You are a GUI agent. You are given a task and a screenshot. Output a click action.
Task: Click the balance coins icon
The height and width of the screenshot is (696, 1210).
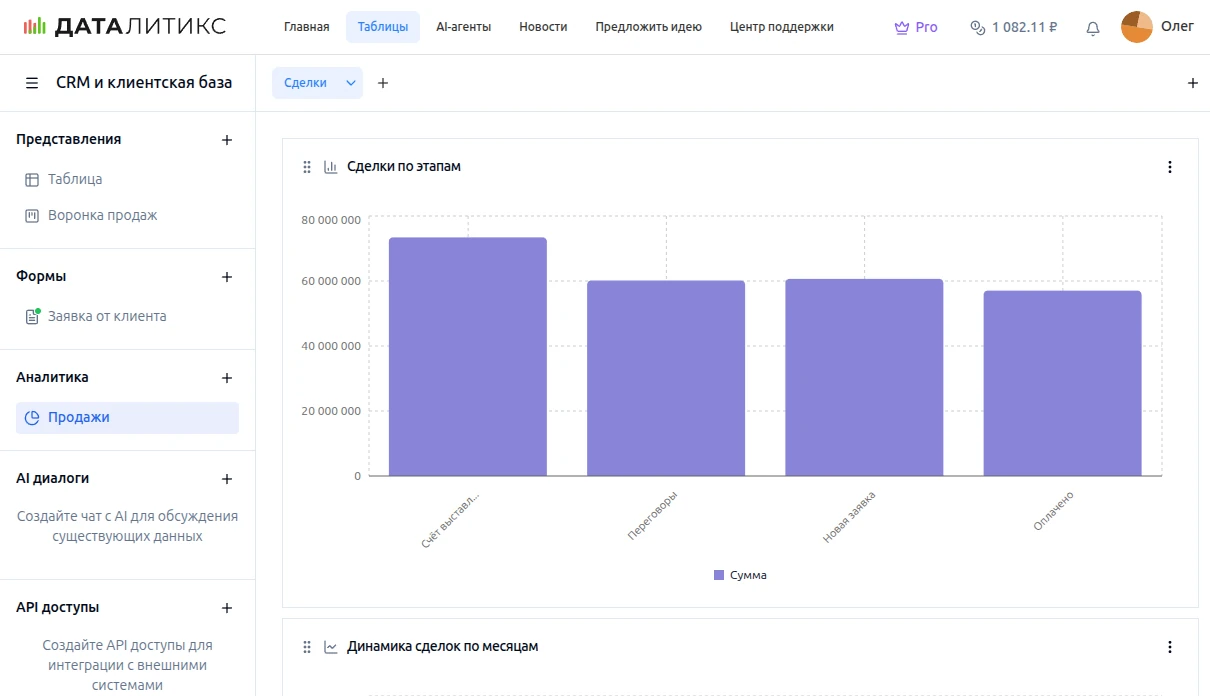pyautogui.click(x=978, y=28)
